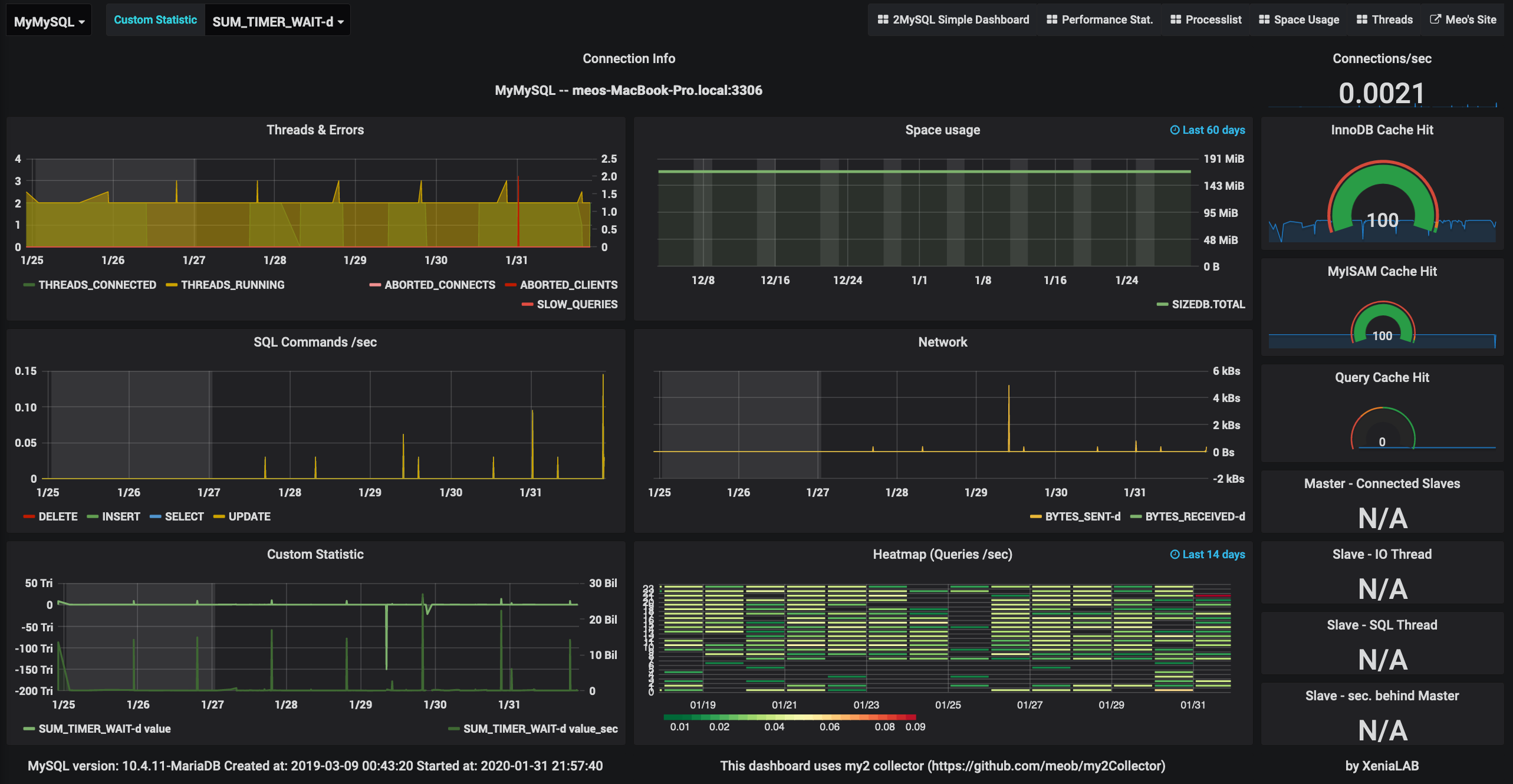Open the Network panel title menu
1513x784 pixels.
[x=942, y=342]
